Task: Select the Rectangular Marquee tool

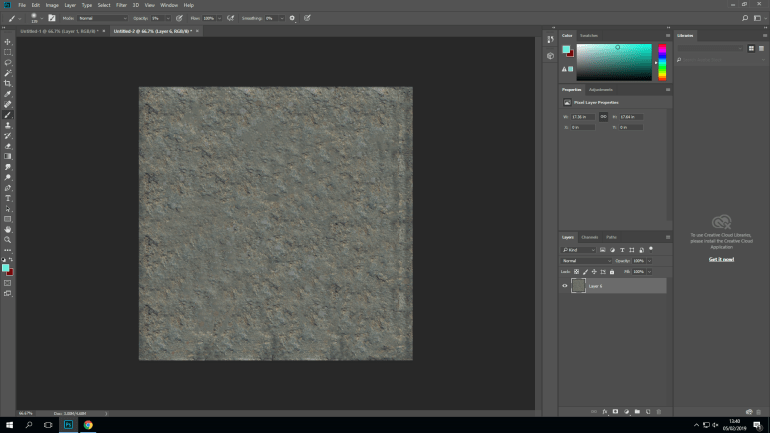Action: pos(8,52)
